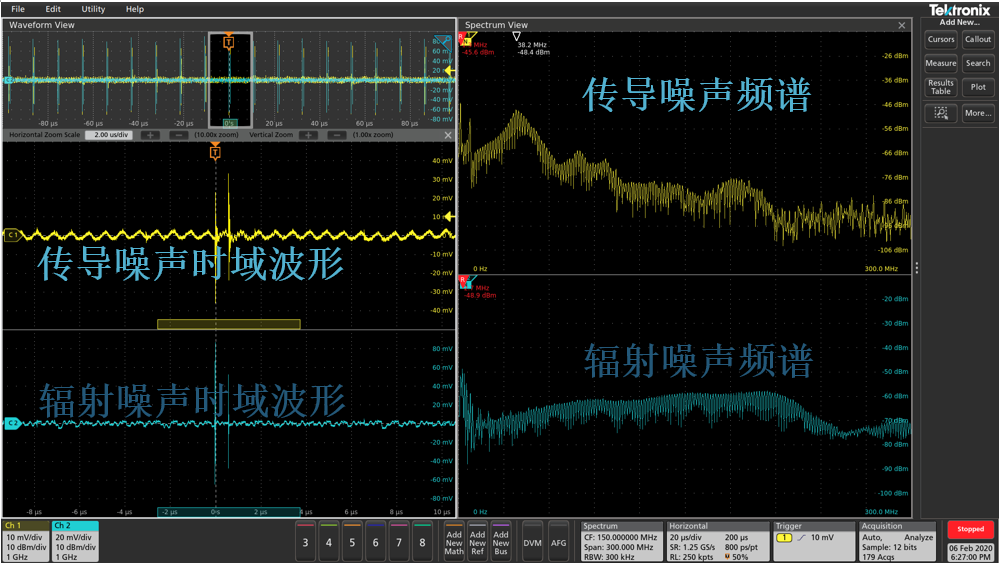Toggle channel 8 on
Viewport: 999px width, 565px height.
point(423,541)
